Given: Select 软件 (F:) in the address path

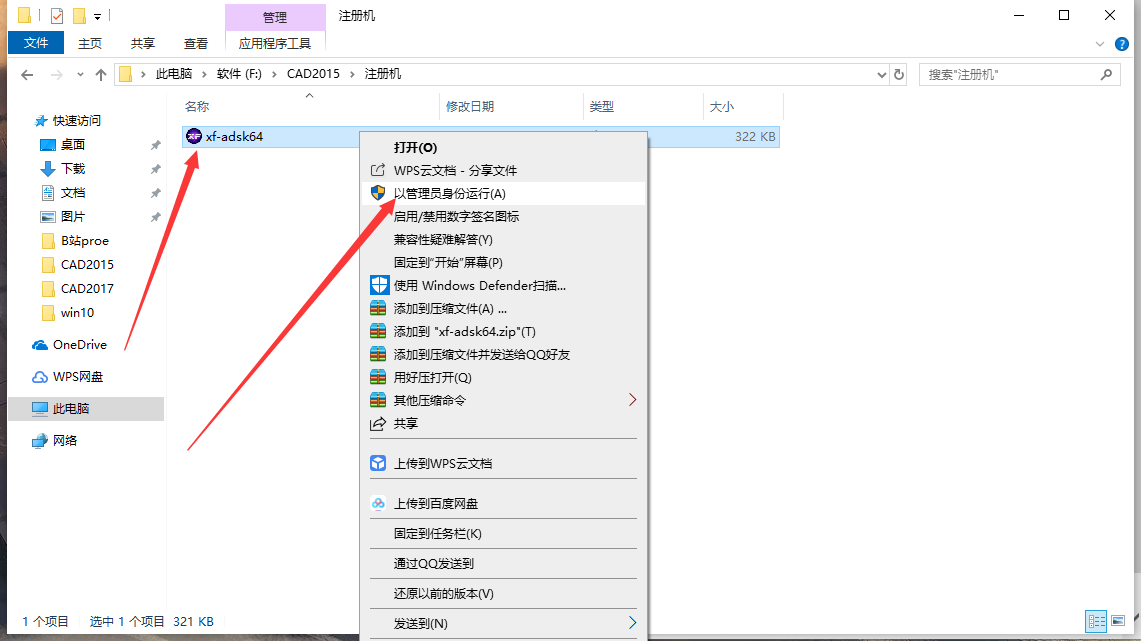Looking at the screenshot, I should [239, 73].
